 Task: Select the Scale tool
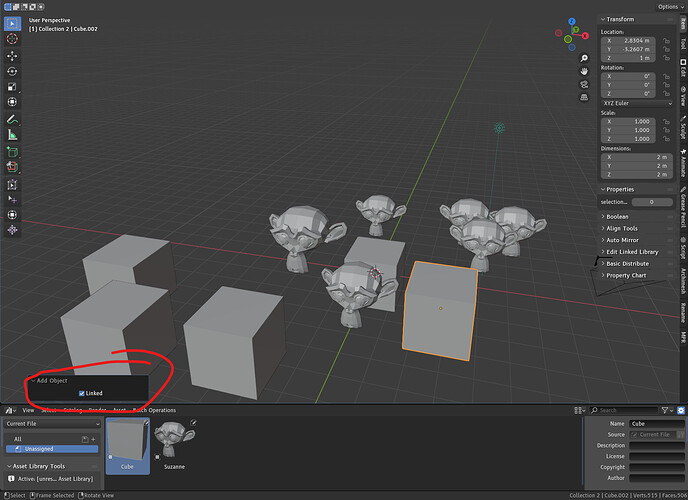coord(12,86)
